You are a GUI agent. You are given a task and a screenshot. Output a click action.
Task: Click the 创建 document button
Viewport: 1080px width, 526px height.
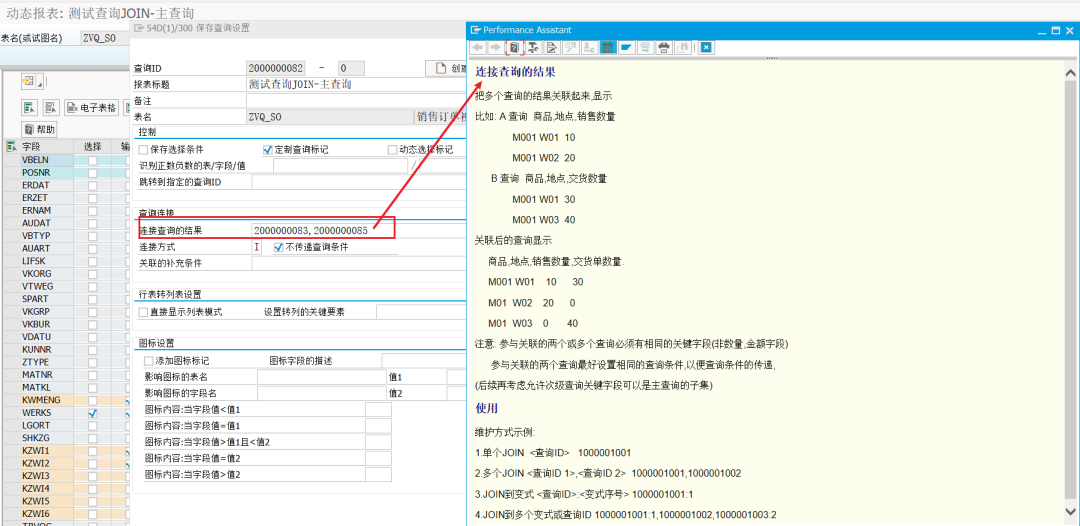pos(446,68)
